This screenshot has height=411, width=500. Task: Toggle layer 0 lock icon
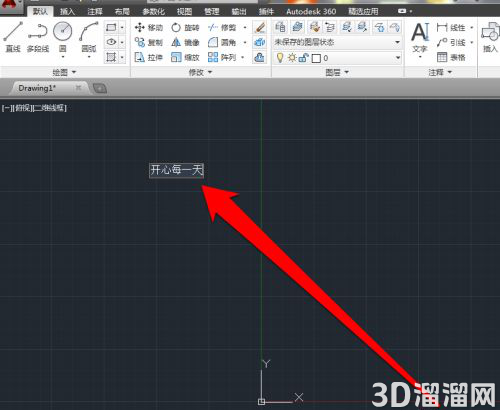pyautogui.click(x=303, y=58)
